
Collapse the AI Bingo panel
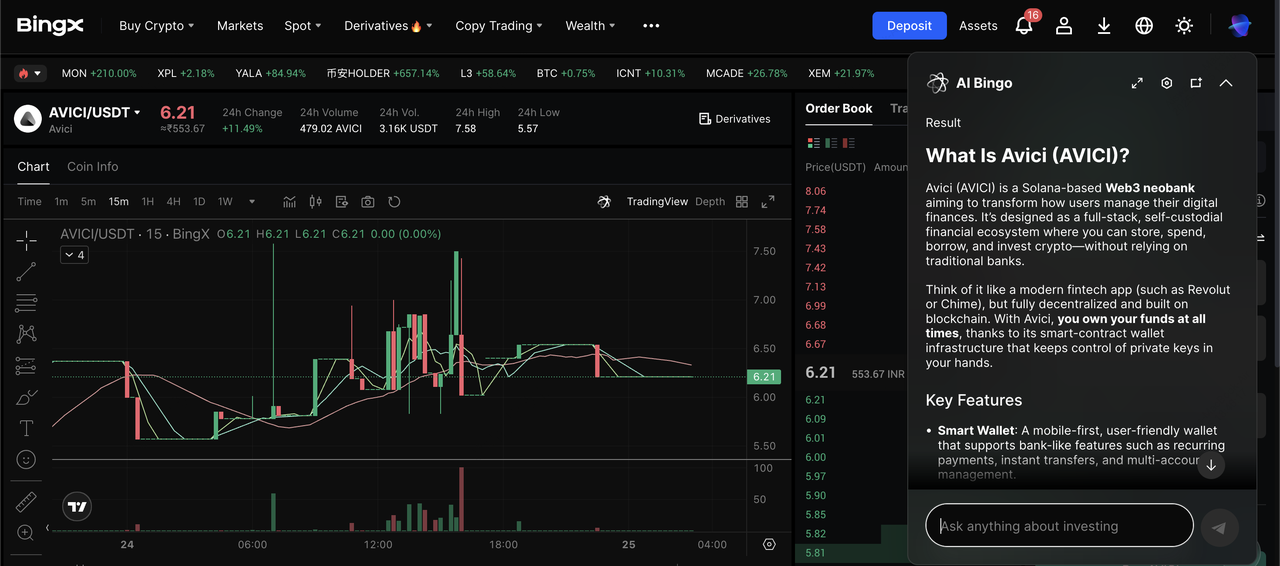1226,83
